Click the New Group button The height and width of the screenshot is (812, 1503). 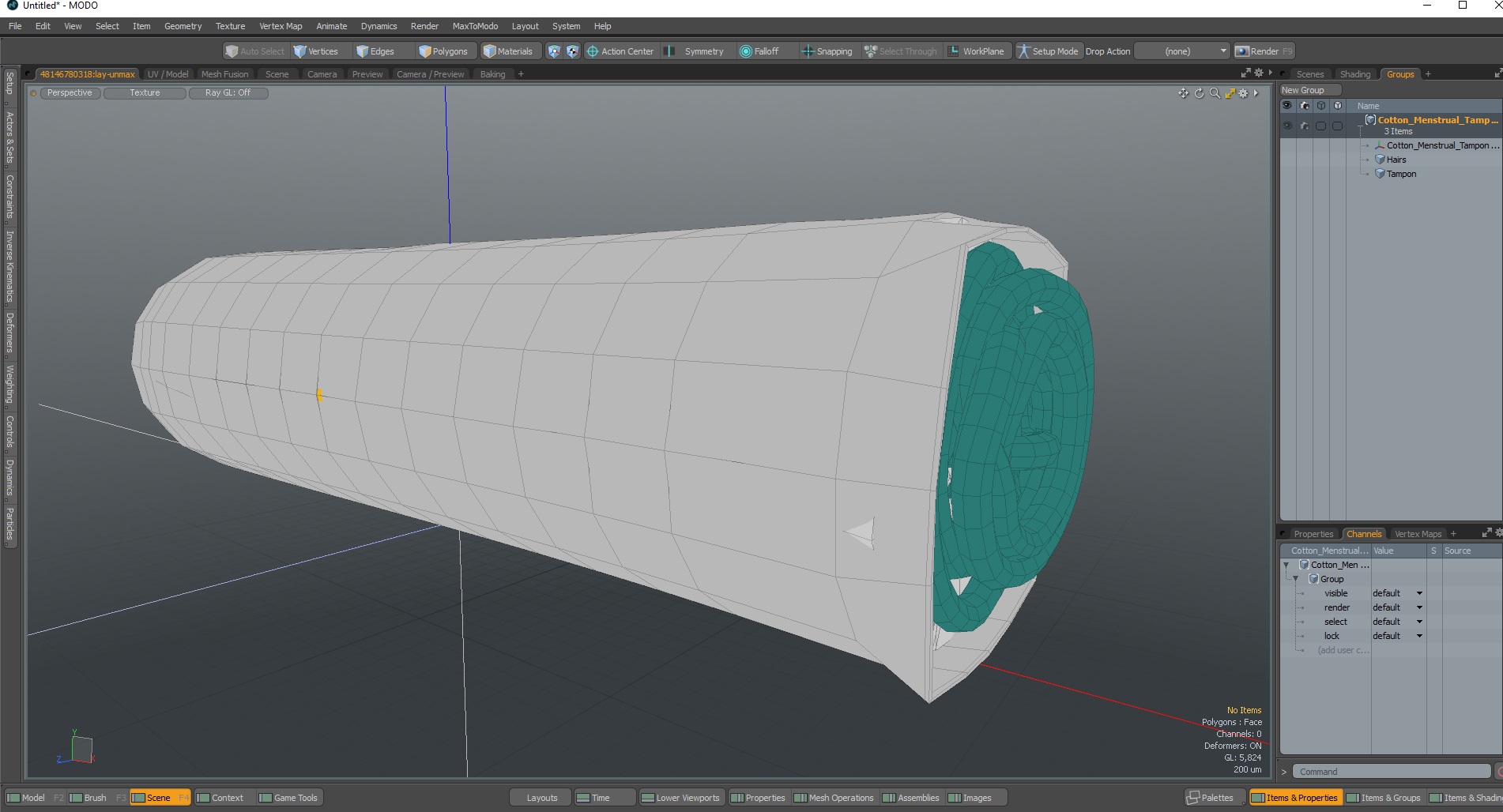(x=1310, y=90)
